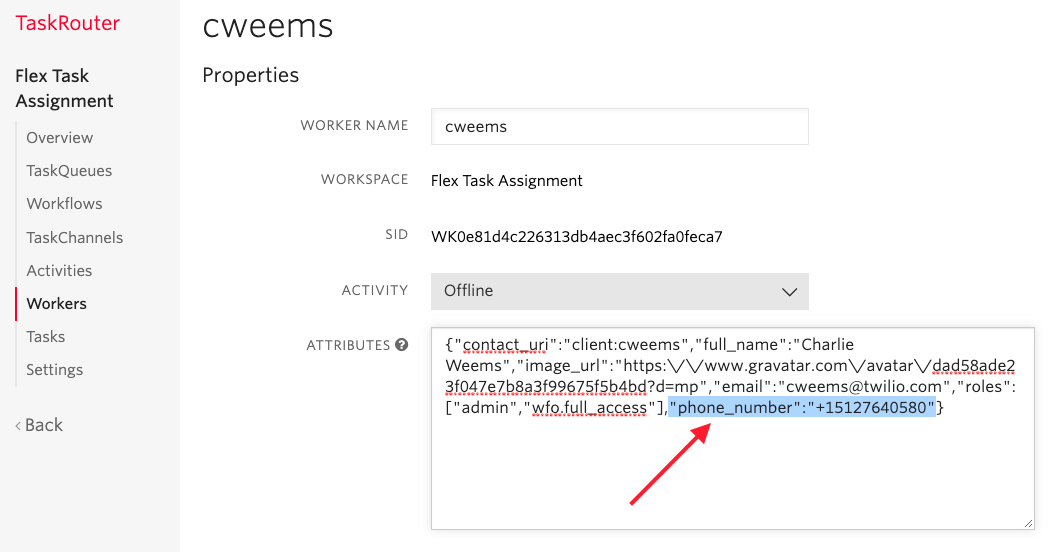This screenshot has height=552, width=1058.
Task: Open the Overview section
Action: pos(59,138)
